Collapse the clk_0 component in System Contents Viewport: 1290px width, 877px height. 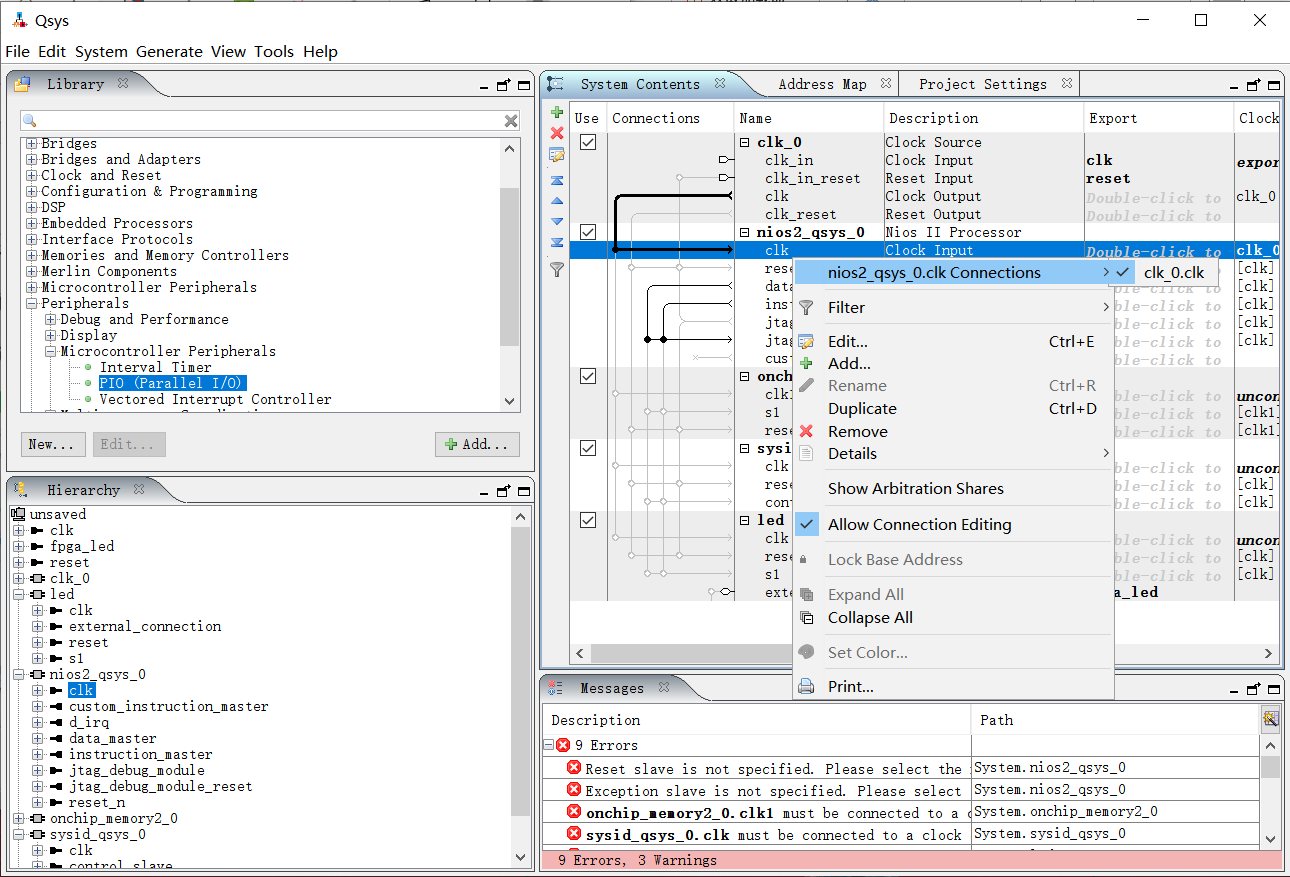745,142
